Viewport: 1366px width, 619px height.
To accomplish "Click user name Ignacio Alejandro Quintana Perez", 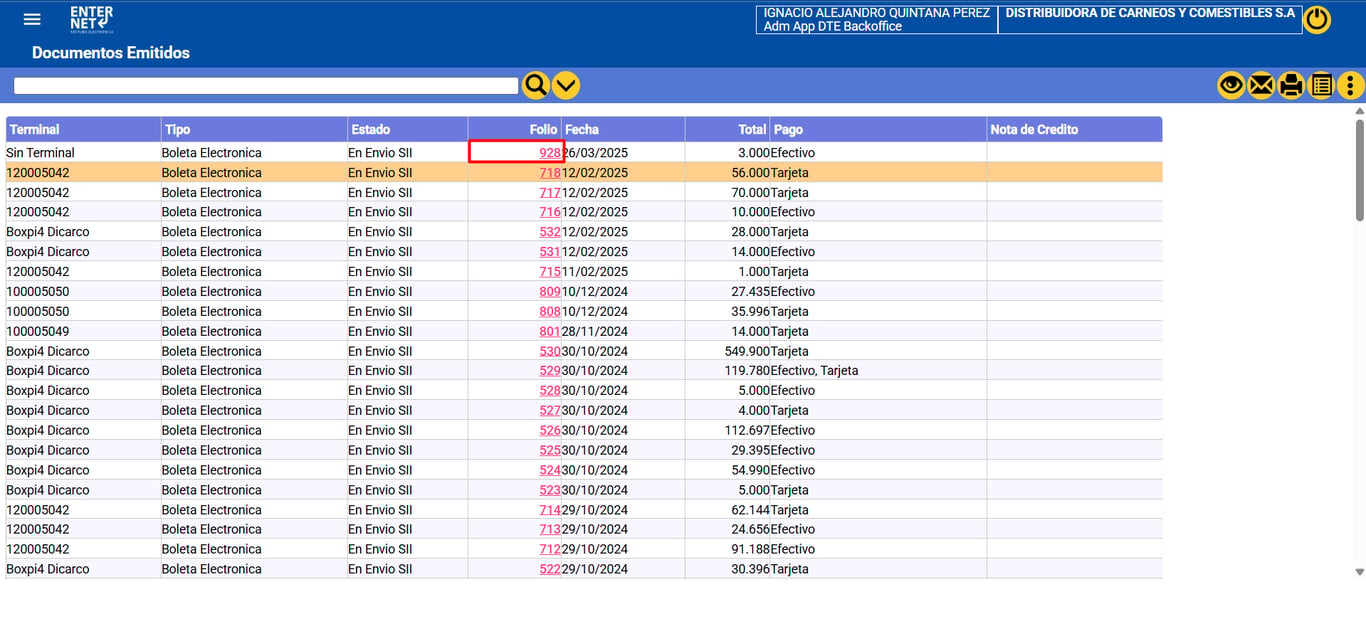I will click(x=877, y=13).
